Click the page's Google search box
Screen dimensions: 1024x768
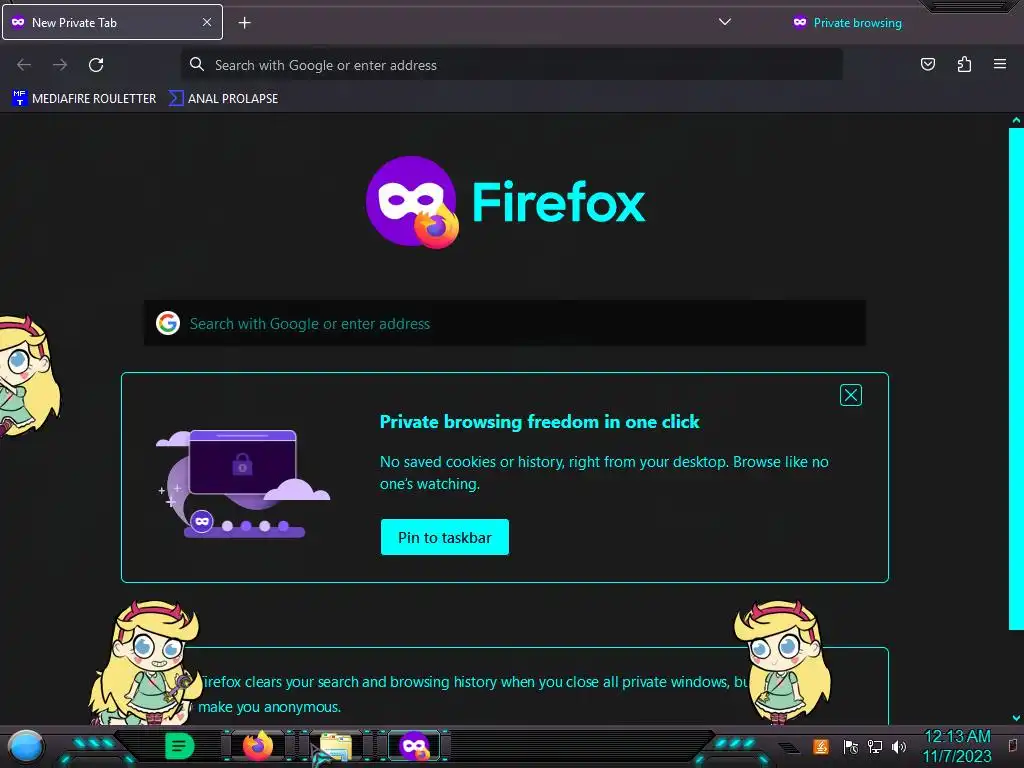(505, 323)
